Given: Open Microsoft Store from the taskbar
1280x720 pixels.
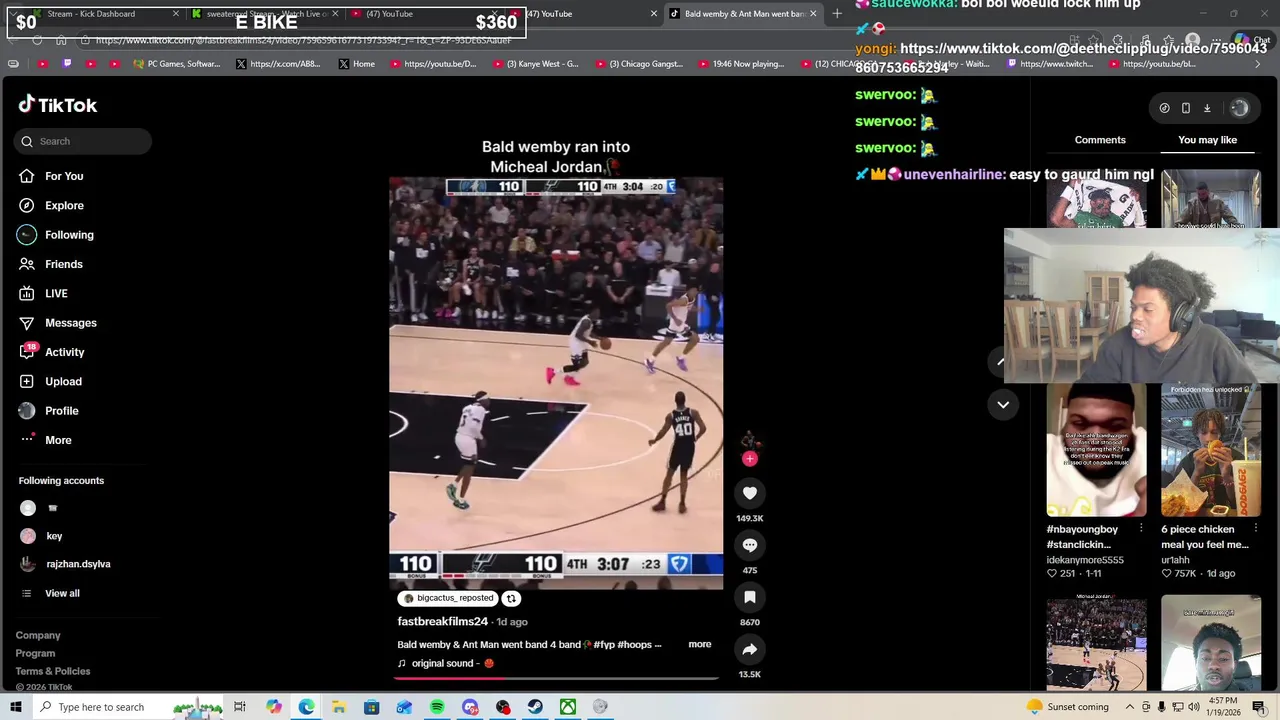Looking at the screenshot, I should tap(372, 707).
